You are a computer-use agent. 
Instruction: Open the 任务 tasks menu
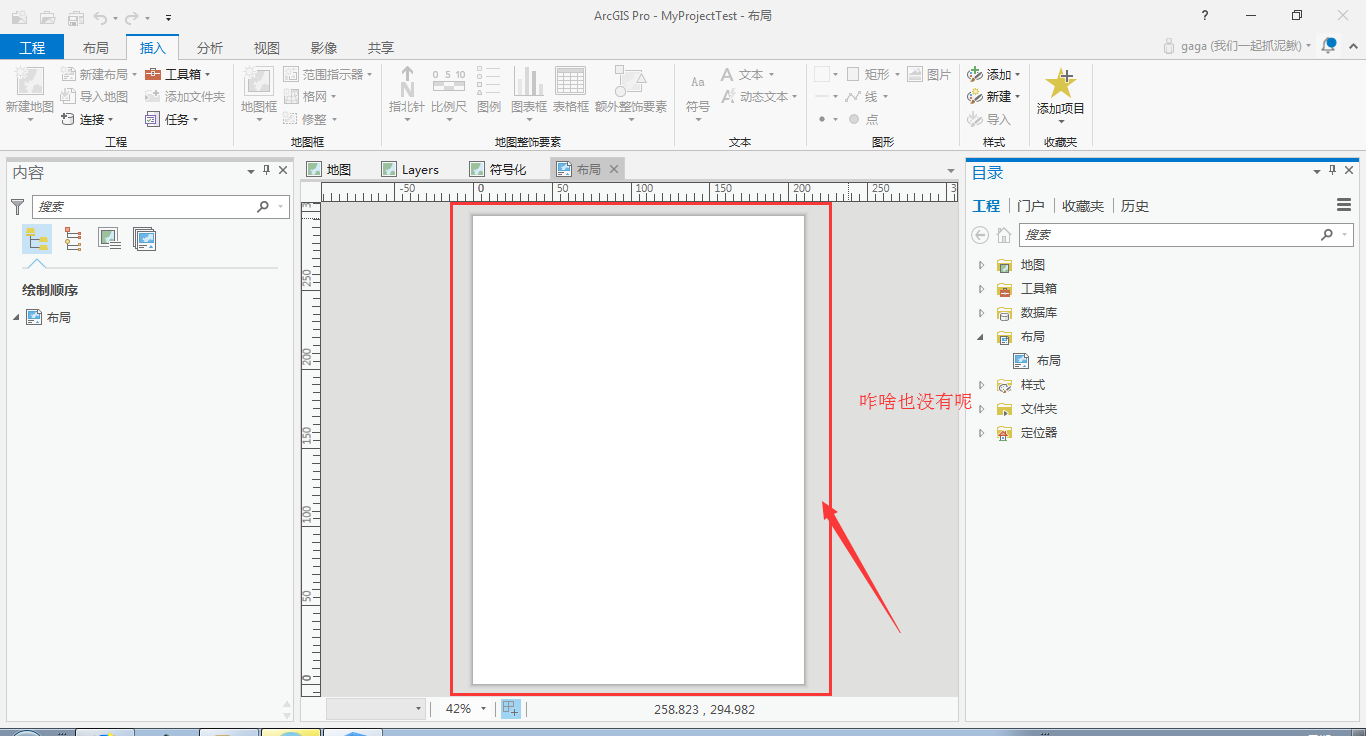[172, 119]
